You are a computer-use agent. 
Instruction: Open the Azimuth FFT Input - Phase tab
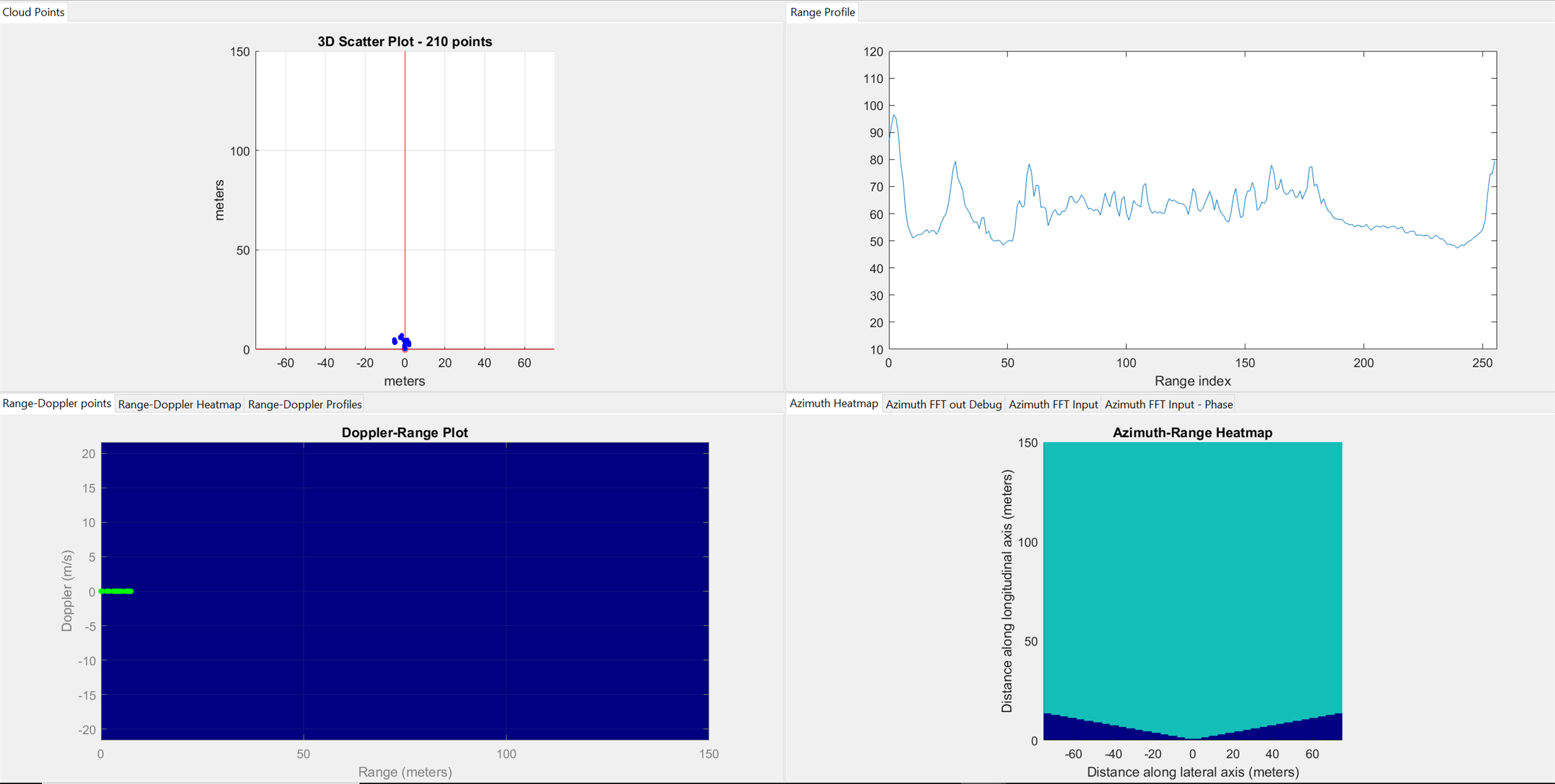point(1168,404)
